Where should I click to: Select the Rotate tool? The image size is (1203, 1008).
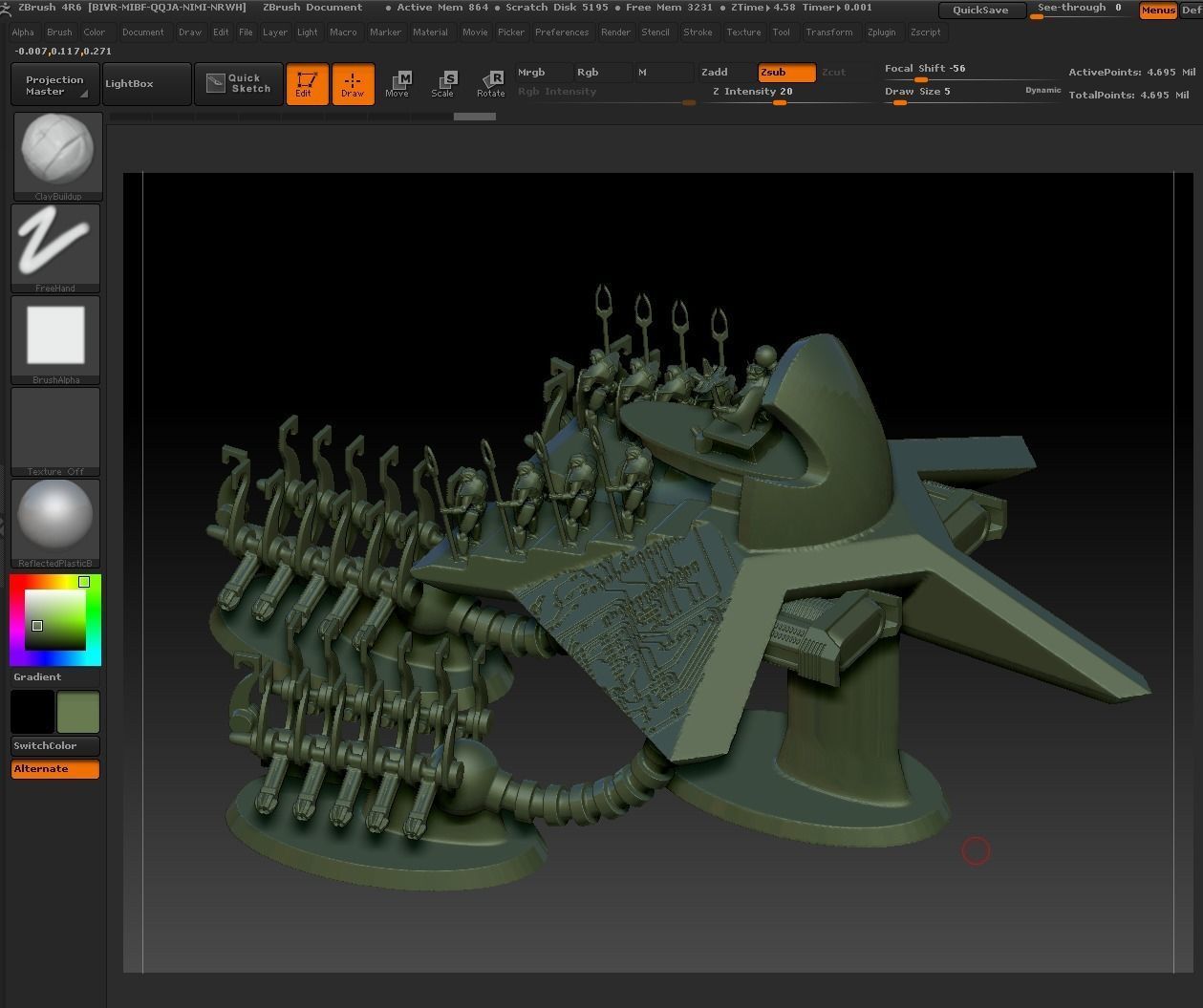(491, 84)
